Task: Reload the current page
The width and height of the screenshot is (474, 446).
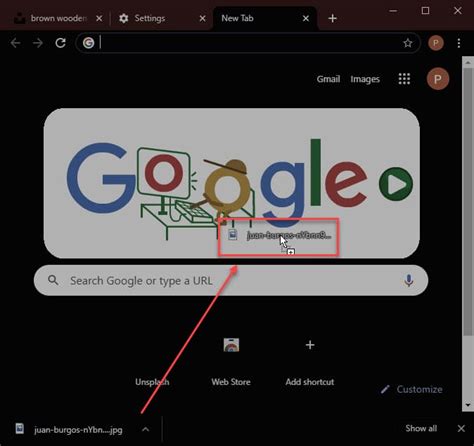Action: pos(60,43)
